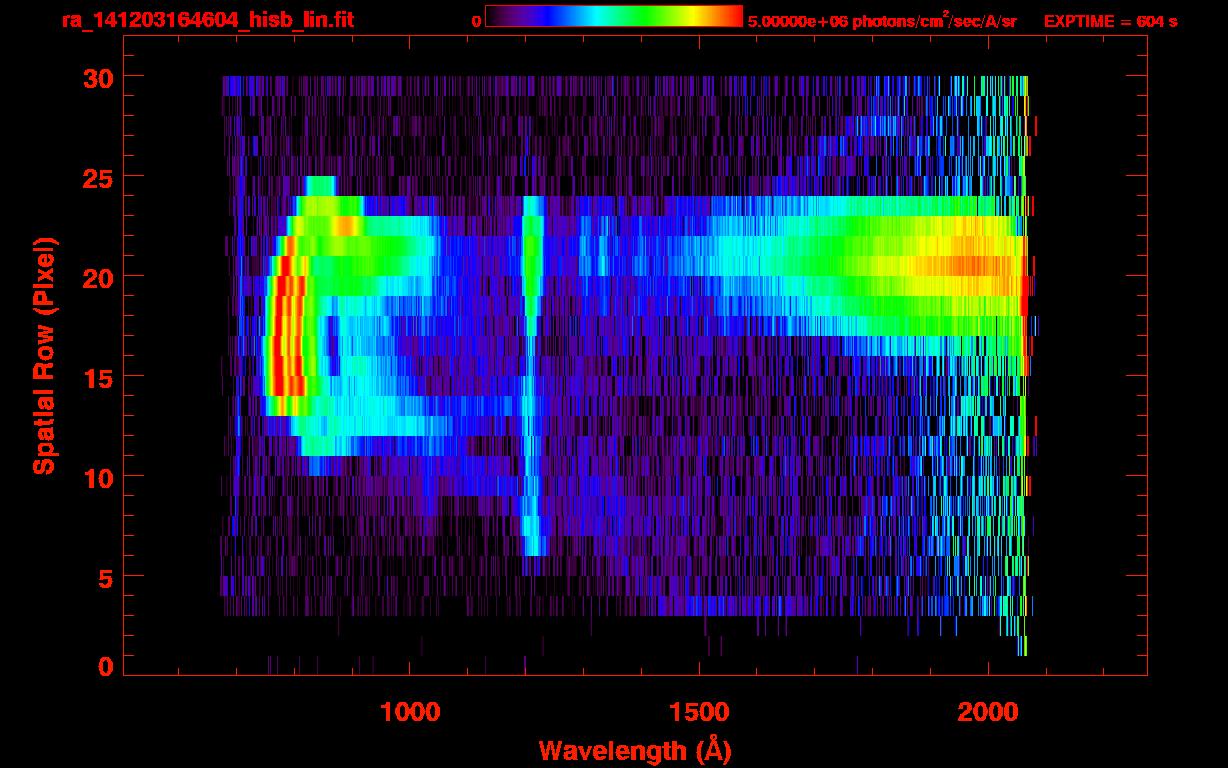Click the filename ra_141203164604_hisb_lin.fit
1228x768 pixels.
click(x=207, y=19)
